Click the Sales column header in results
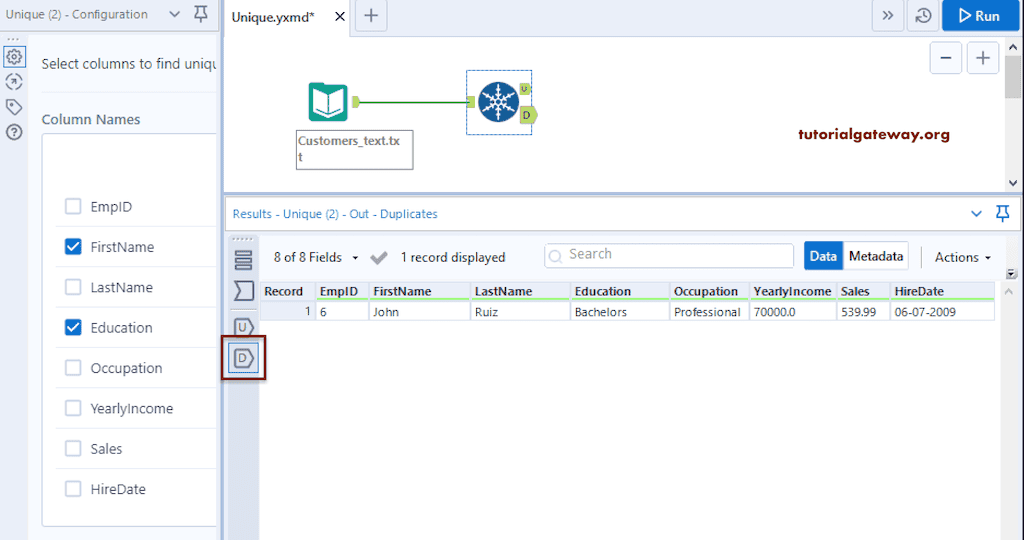The height and width of the screenshot is (540, 1024). coord(863,291)
